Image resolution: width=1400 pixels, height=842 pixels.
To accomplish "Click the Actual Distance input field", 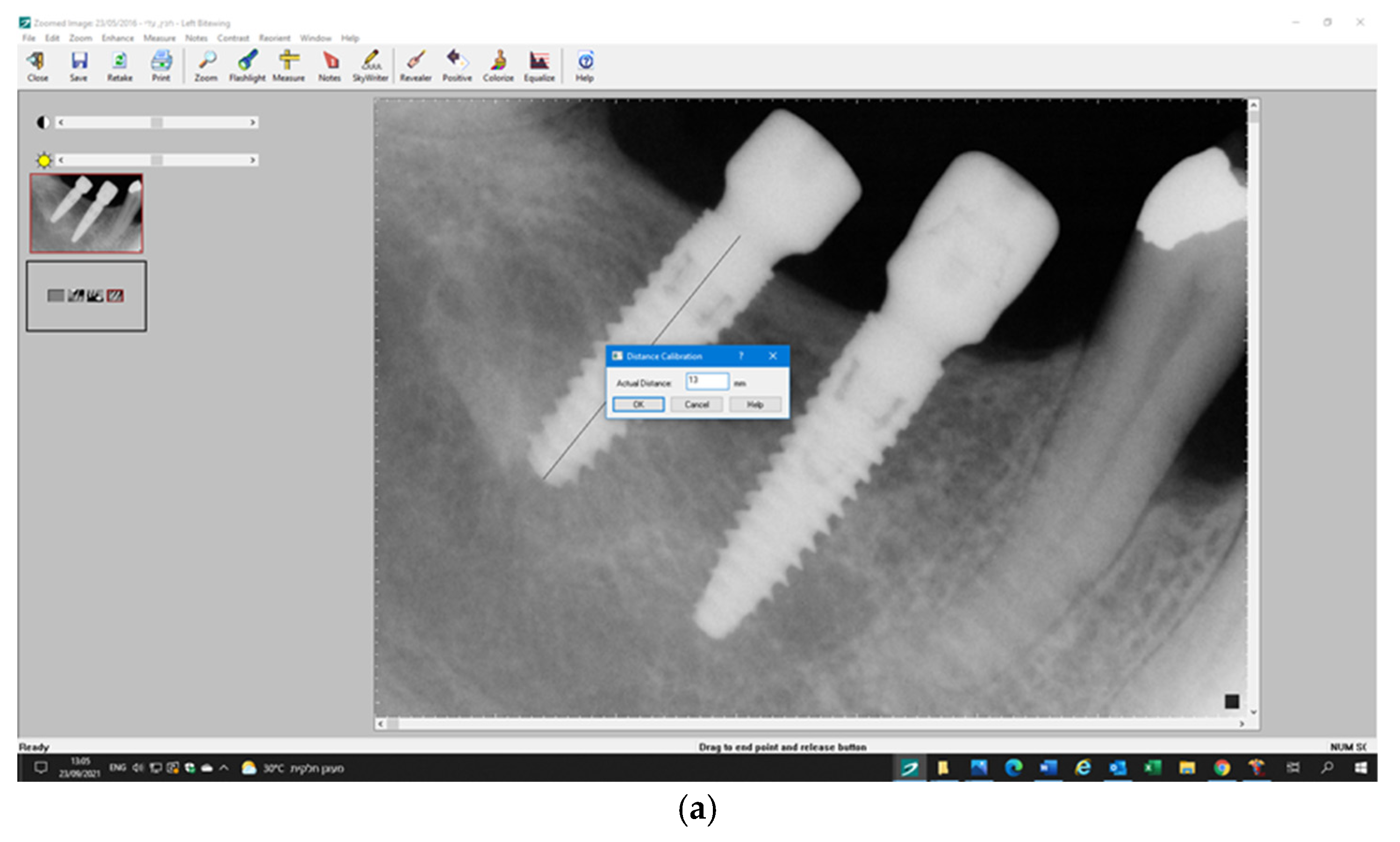I will pyautogui.click(x=706, y=381).
